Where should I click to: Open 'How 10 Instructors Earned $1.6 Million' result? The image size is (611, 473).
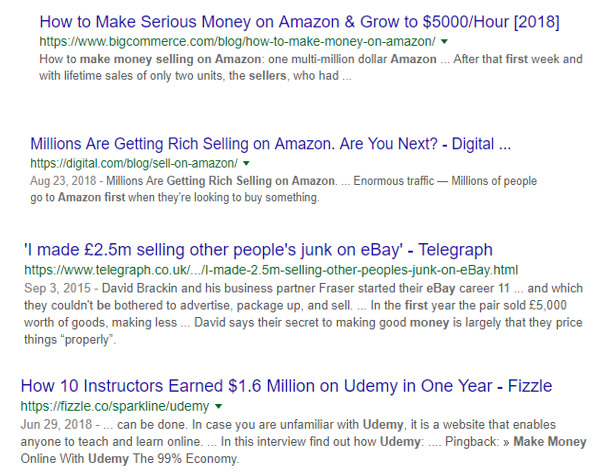pos(286,385)
